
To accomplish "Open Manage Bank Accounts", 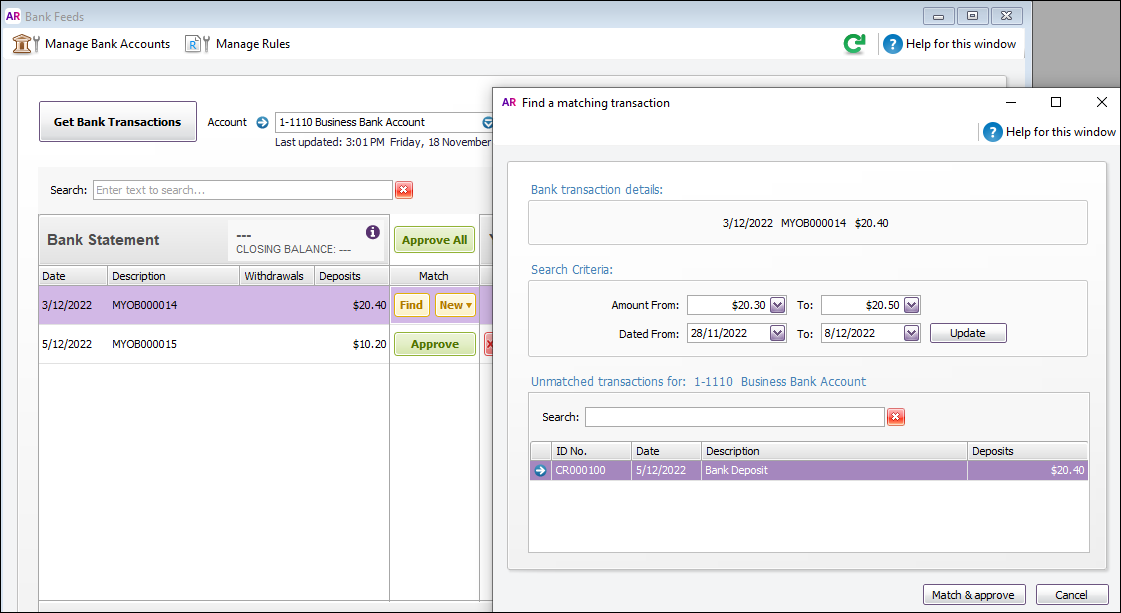I will pos(92,44).
